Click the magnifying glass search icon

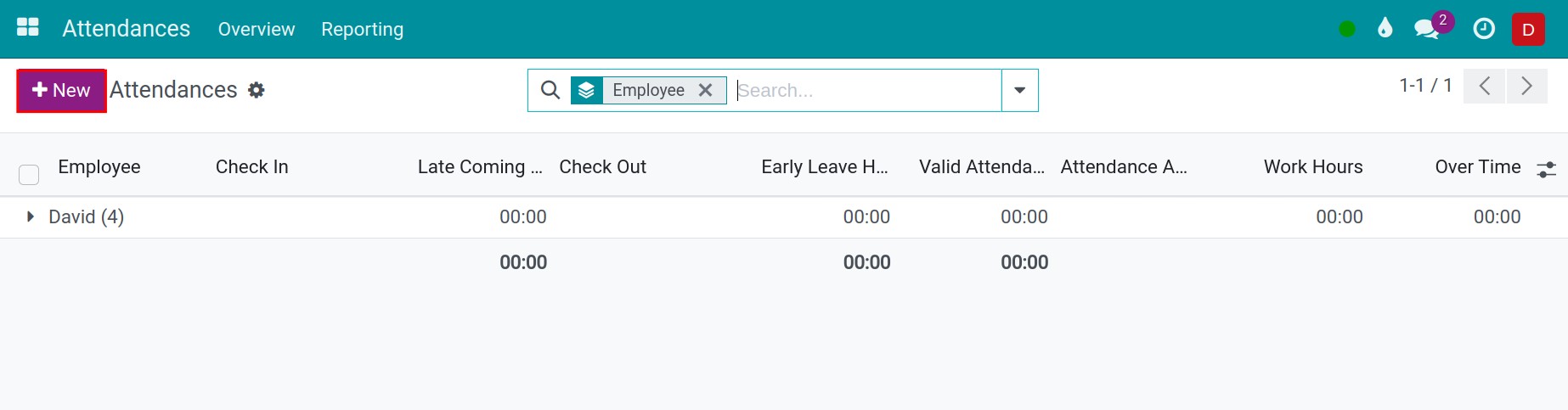(550, 90)
